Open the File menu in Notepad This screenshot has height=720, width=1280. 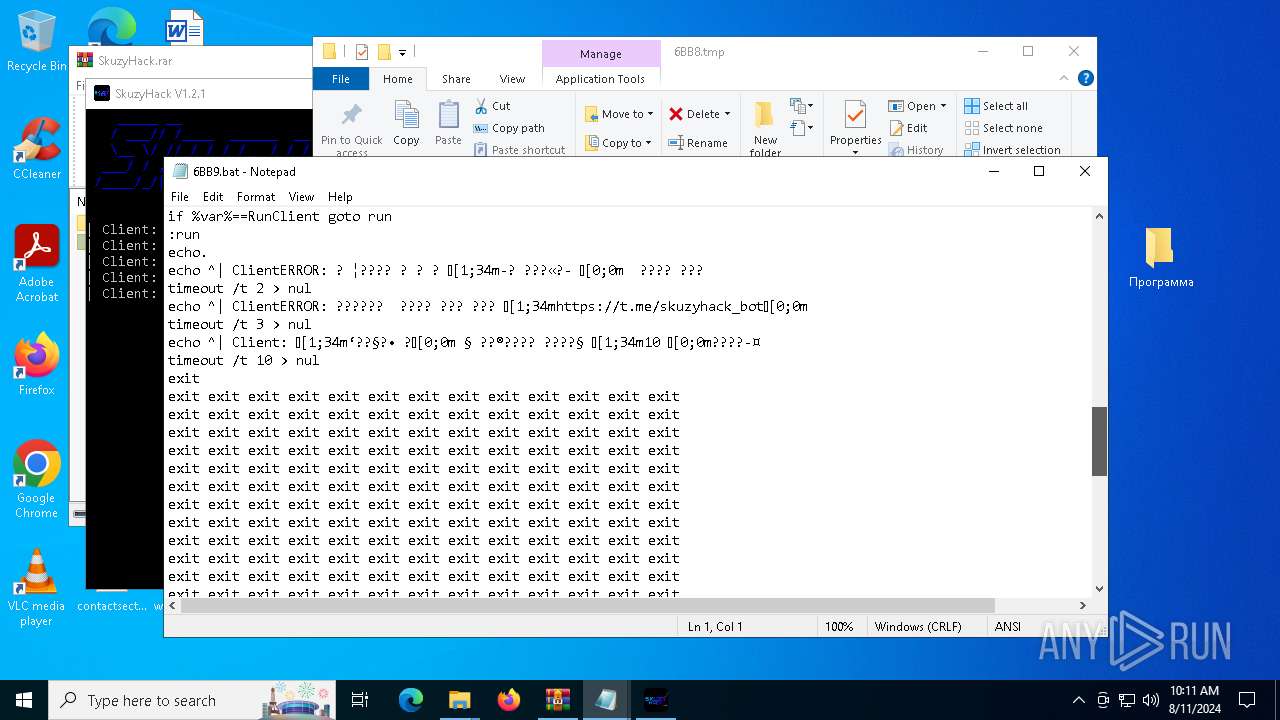pos(180,197)
